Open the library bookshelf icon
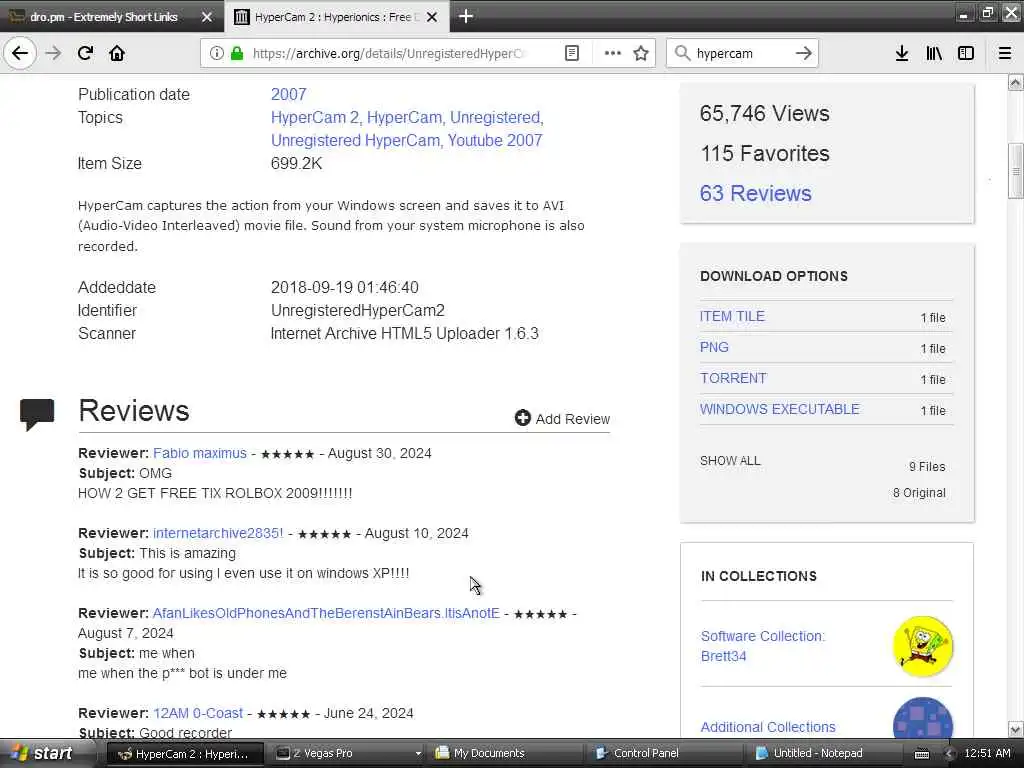The height and width of the screenshot is (768, 1024). tap(934, 54)
